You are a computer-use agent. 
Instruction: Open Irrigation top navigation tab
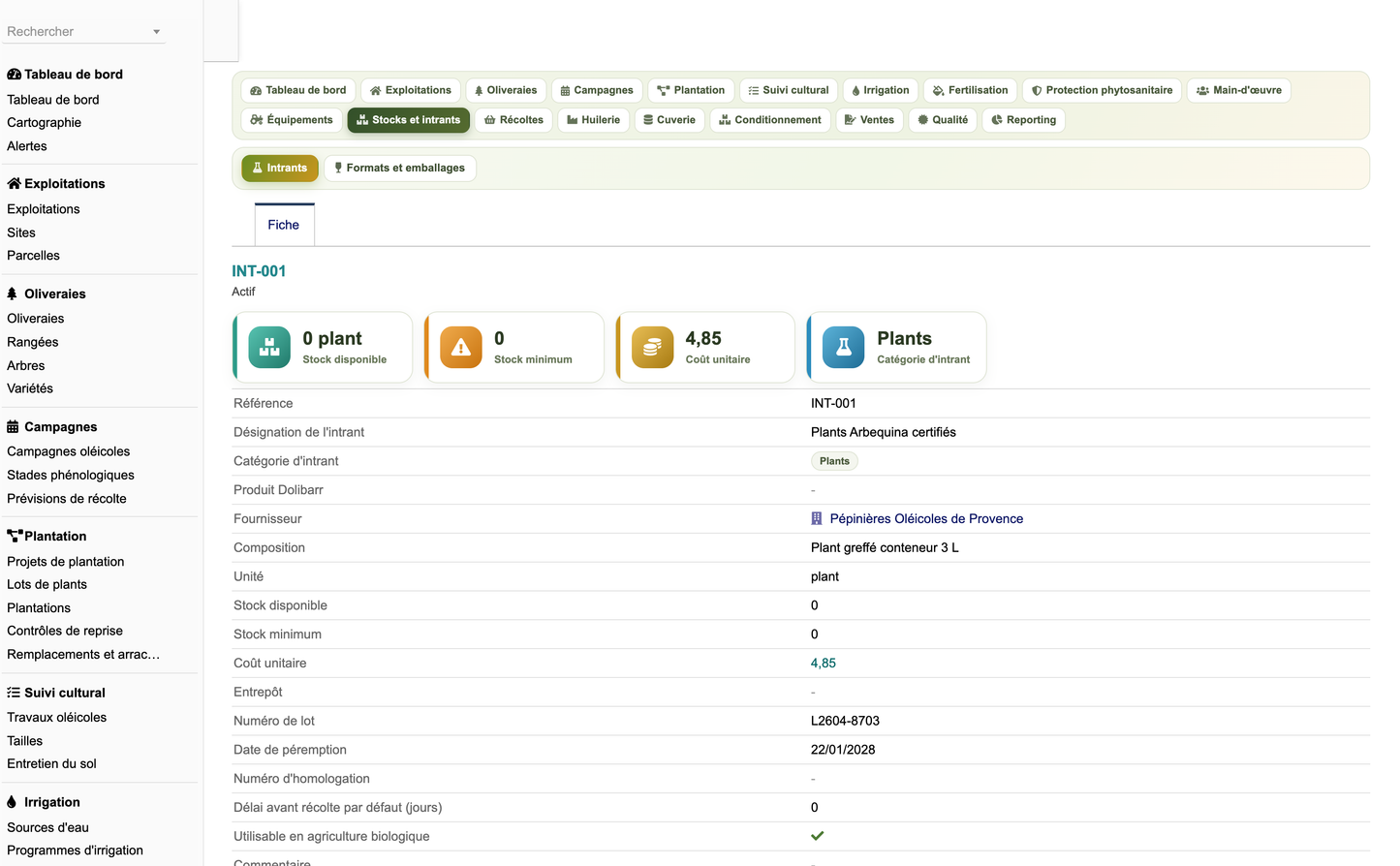point(881,90)
